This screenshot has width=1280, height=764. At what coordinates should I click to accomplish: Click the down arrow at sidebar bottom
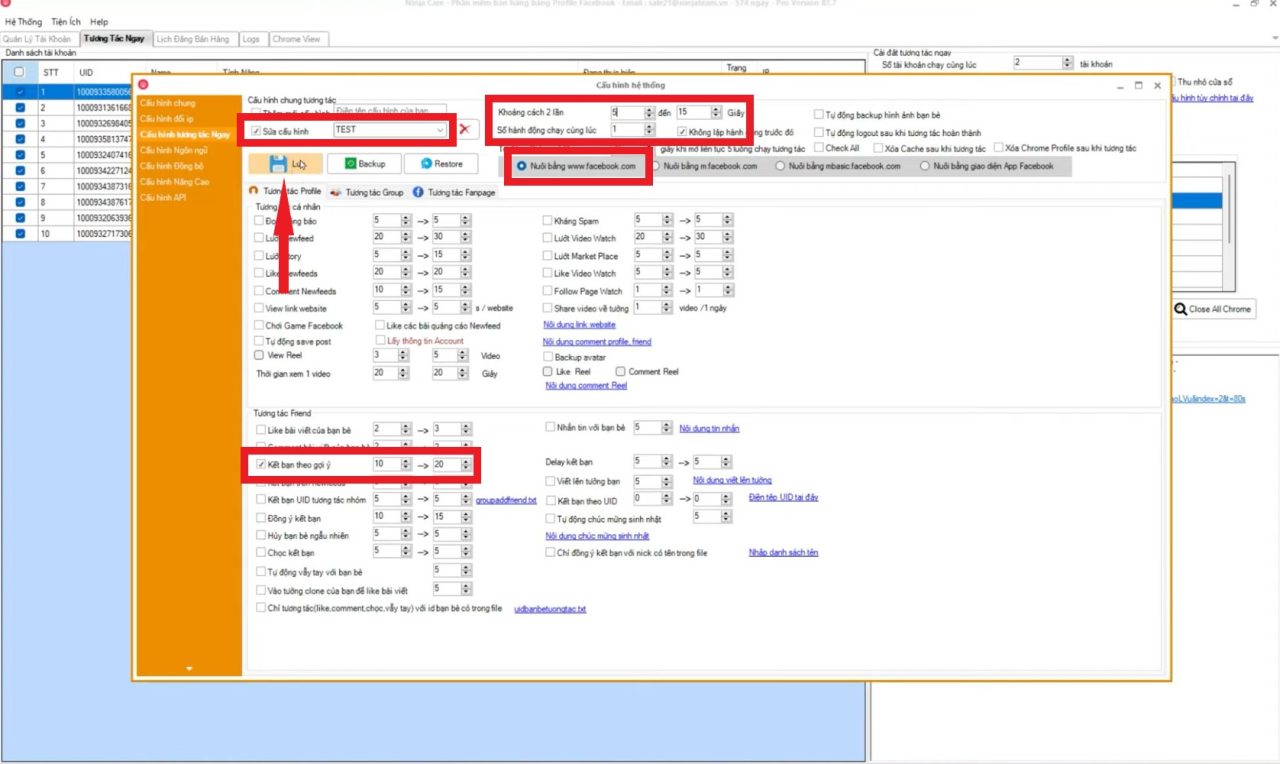coord(189,668)
